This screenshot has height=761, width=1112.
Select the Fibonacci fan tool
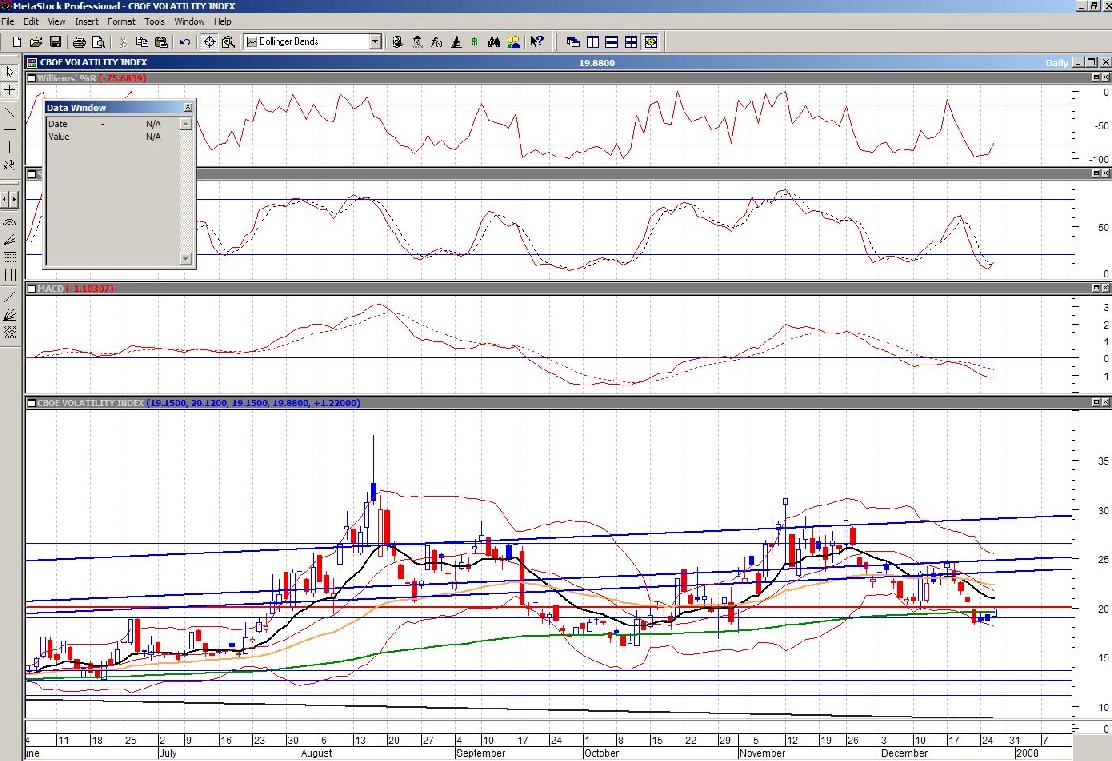10,240
